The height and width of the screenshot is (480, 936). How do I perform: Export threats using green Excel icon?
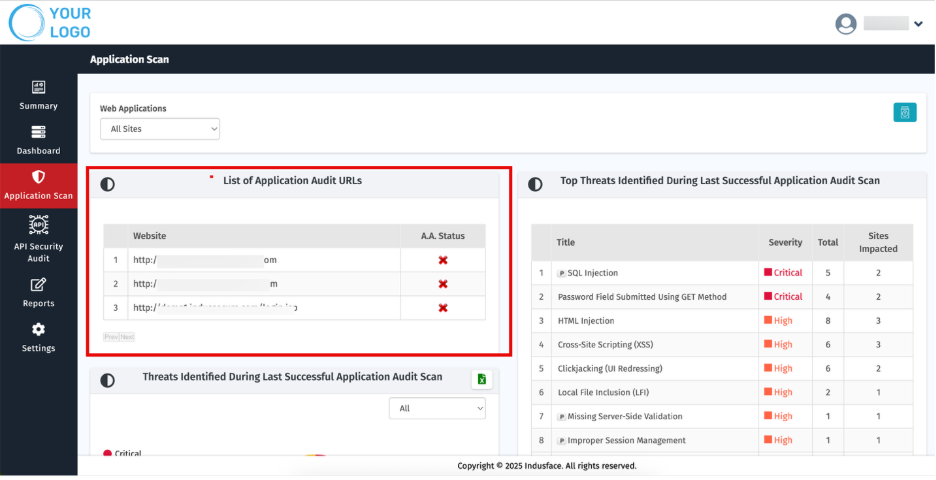pyautogui.click(x=482, y=379)
